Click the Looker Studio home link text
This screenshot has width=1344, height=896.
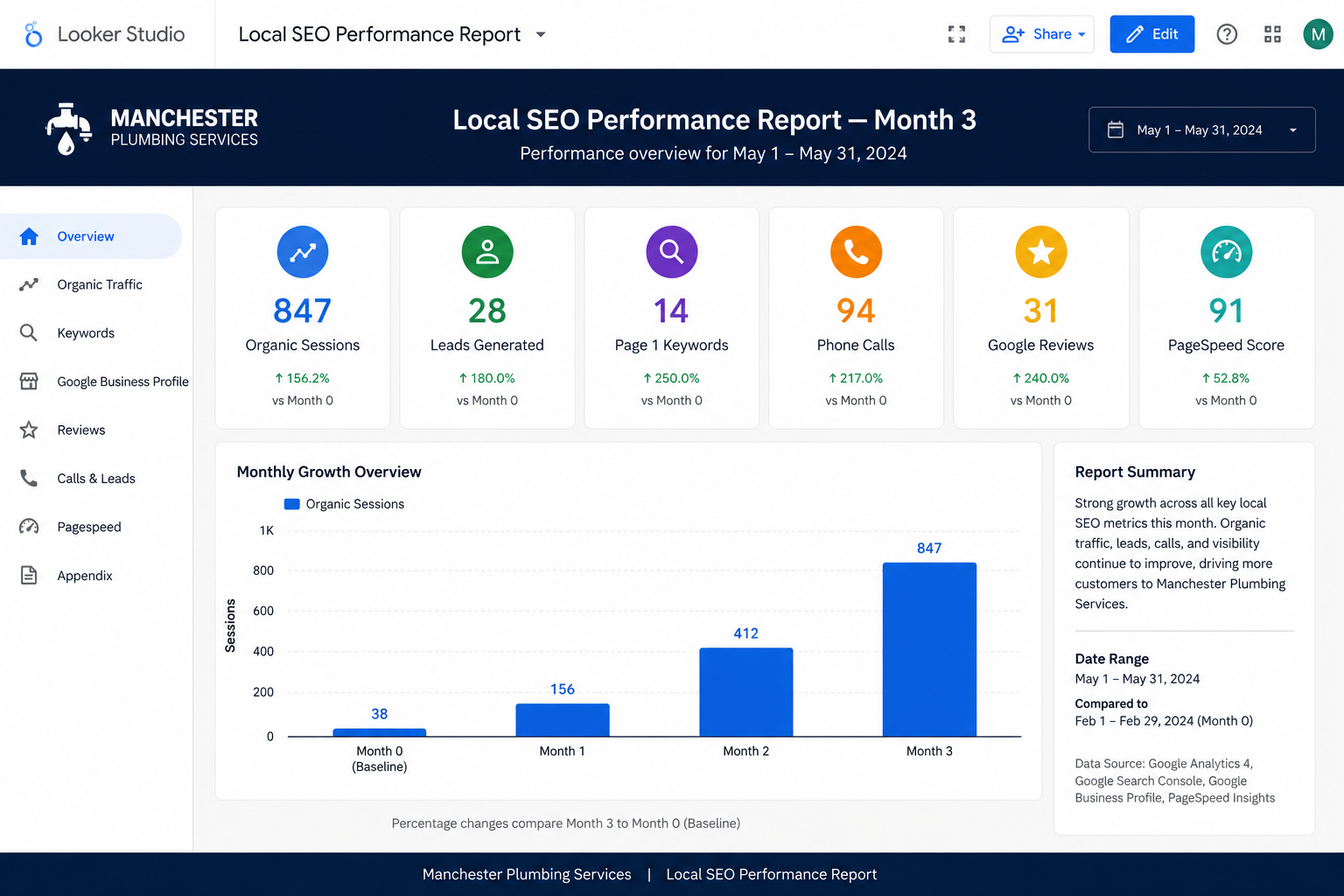(121, 34)
